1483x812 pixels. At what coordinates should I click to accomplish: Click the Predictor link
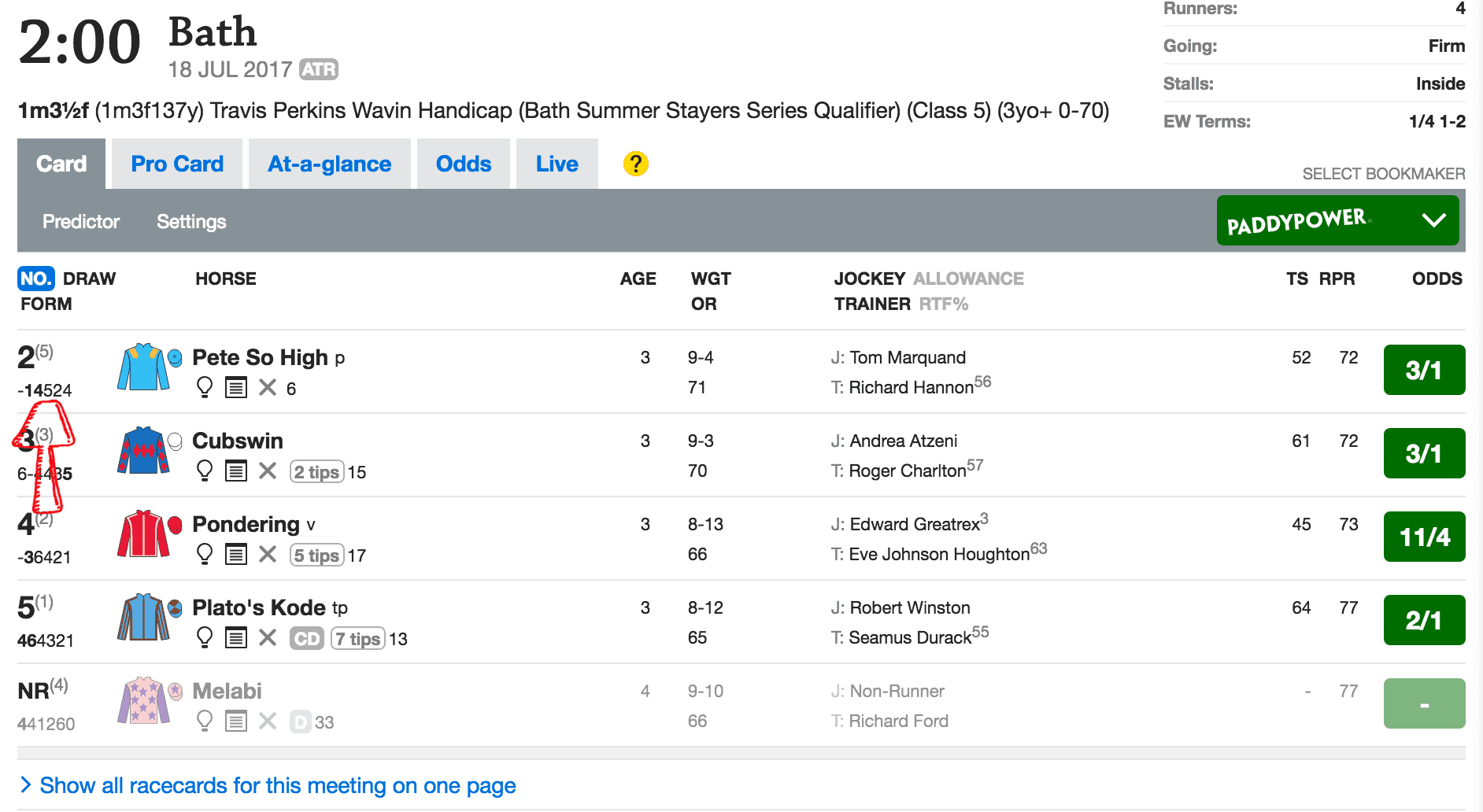pyautogui.click(x=81, y=222)
